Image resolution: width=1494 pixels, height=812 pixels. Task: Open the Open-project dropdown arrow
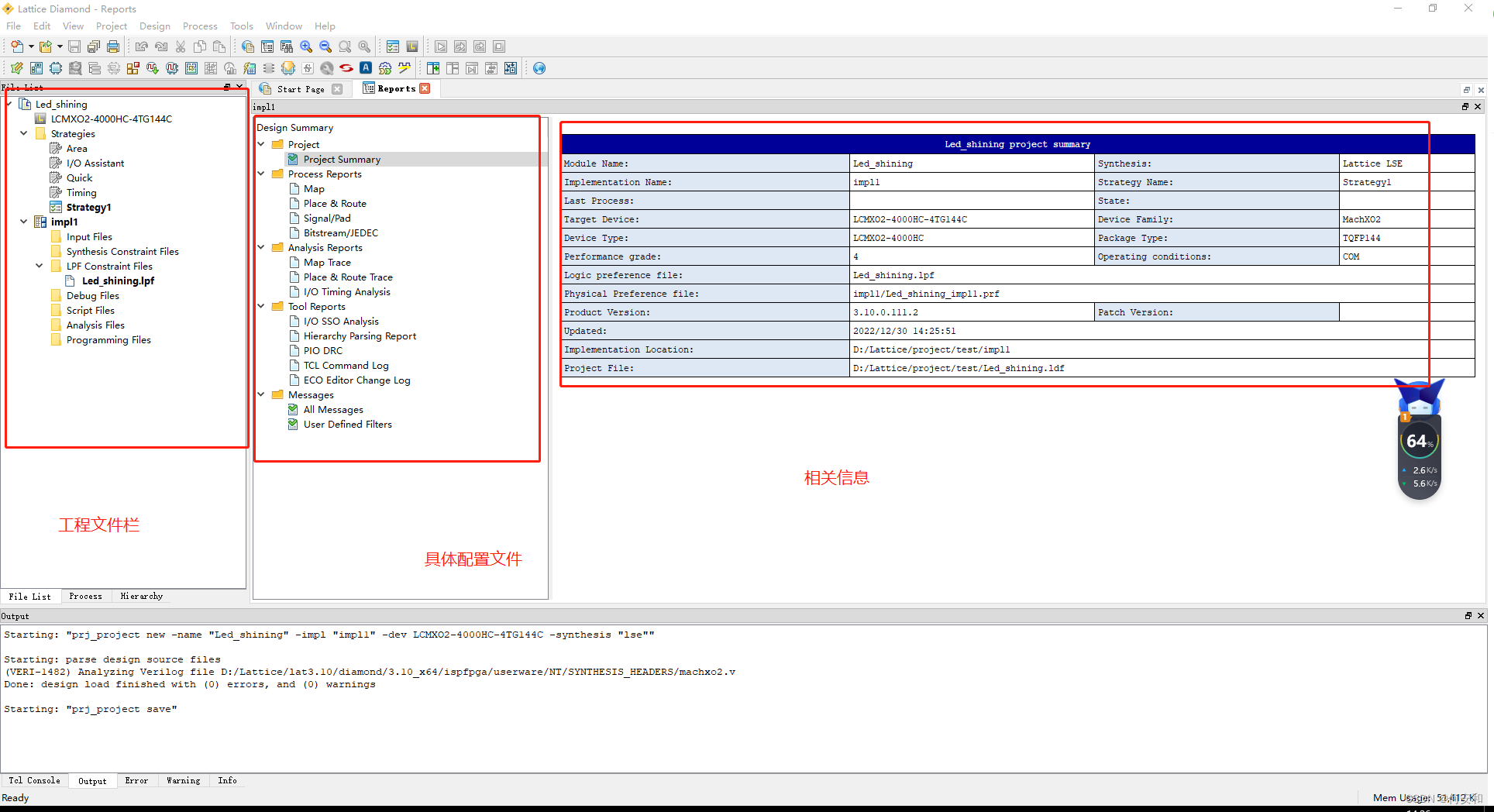point(60,46)
